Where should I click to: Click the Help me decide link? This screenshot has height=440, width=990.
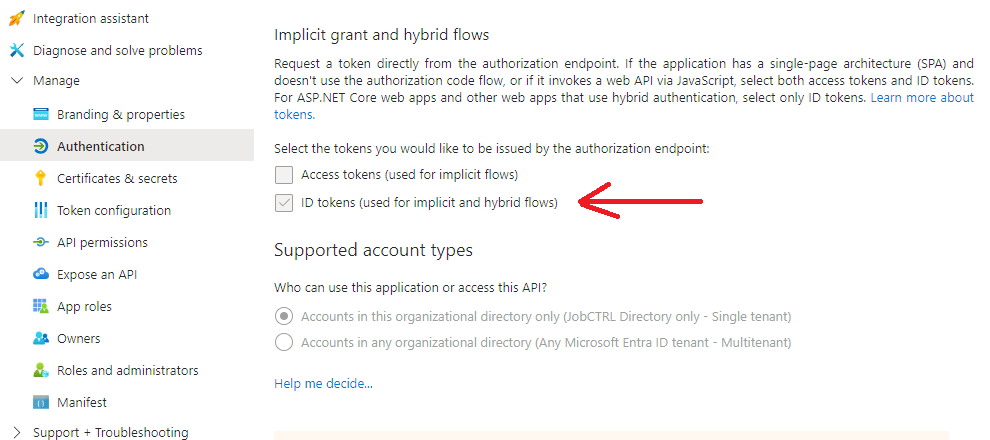323,384
